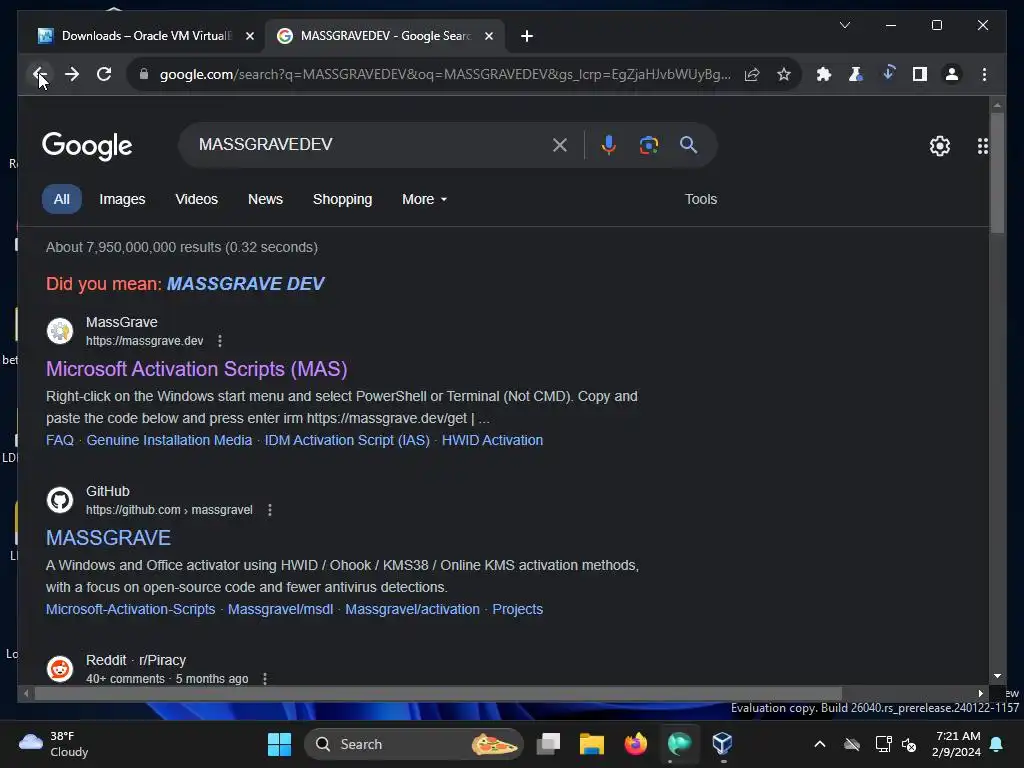The image size is (1024, 768).
Task: Start voice search with microphone icon
Action: pyautogui.click(x=609, y=145)
